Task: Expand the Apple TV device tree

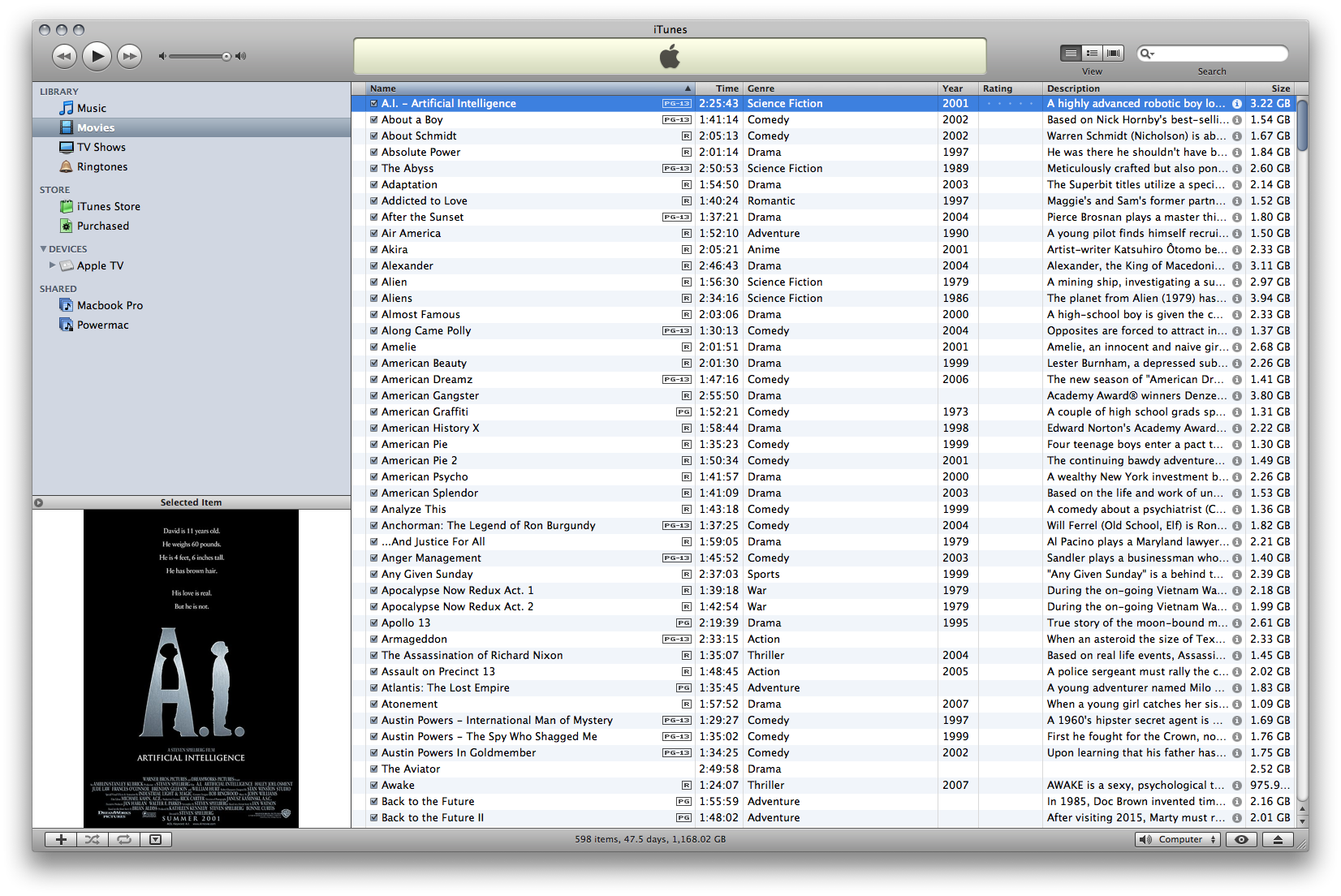Action: pos(52,265)
